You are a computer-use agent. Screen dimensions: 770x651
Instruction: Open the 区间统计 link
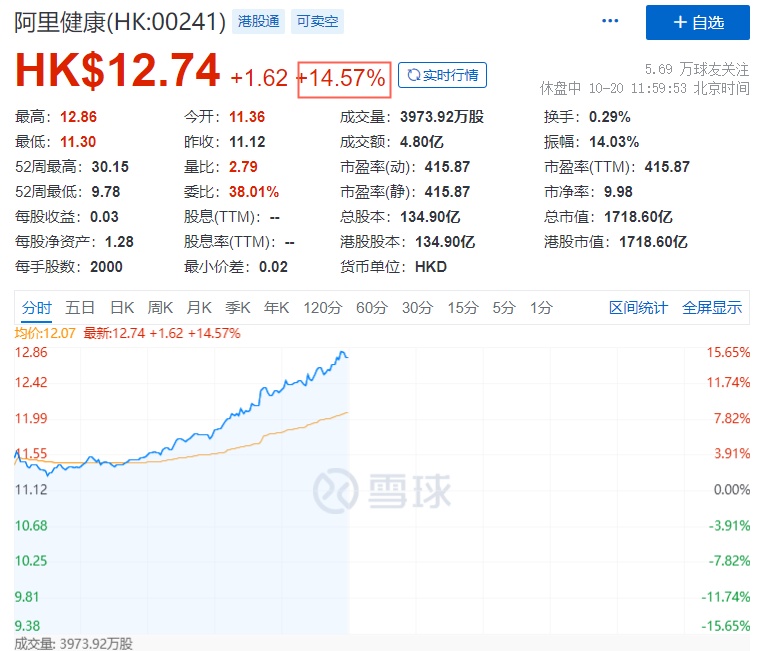[638, 308]
